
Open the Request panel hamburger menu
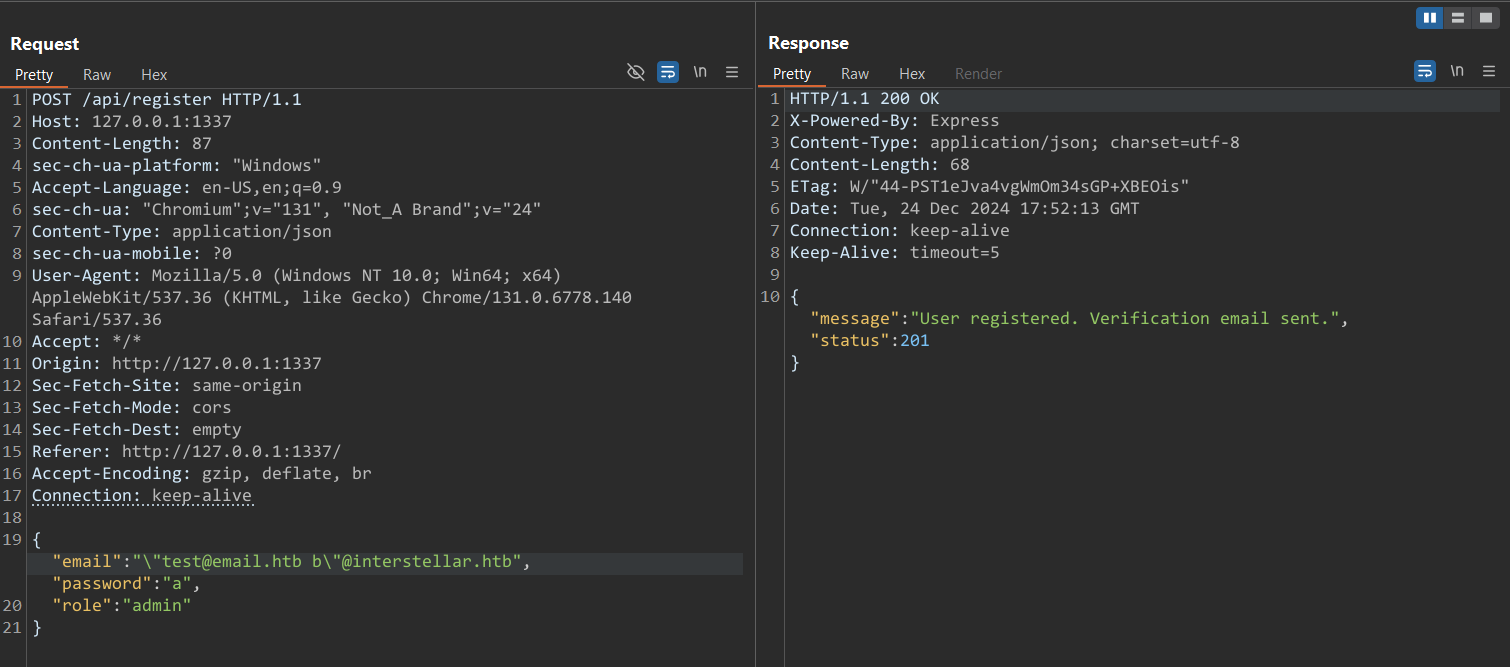[732, 72]
